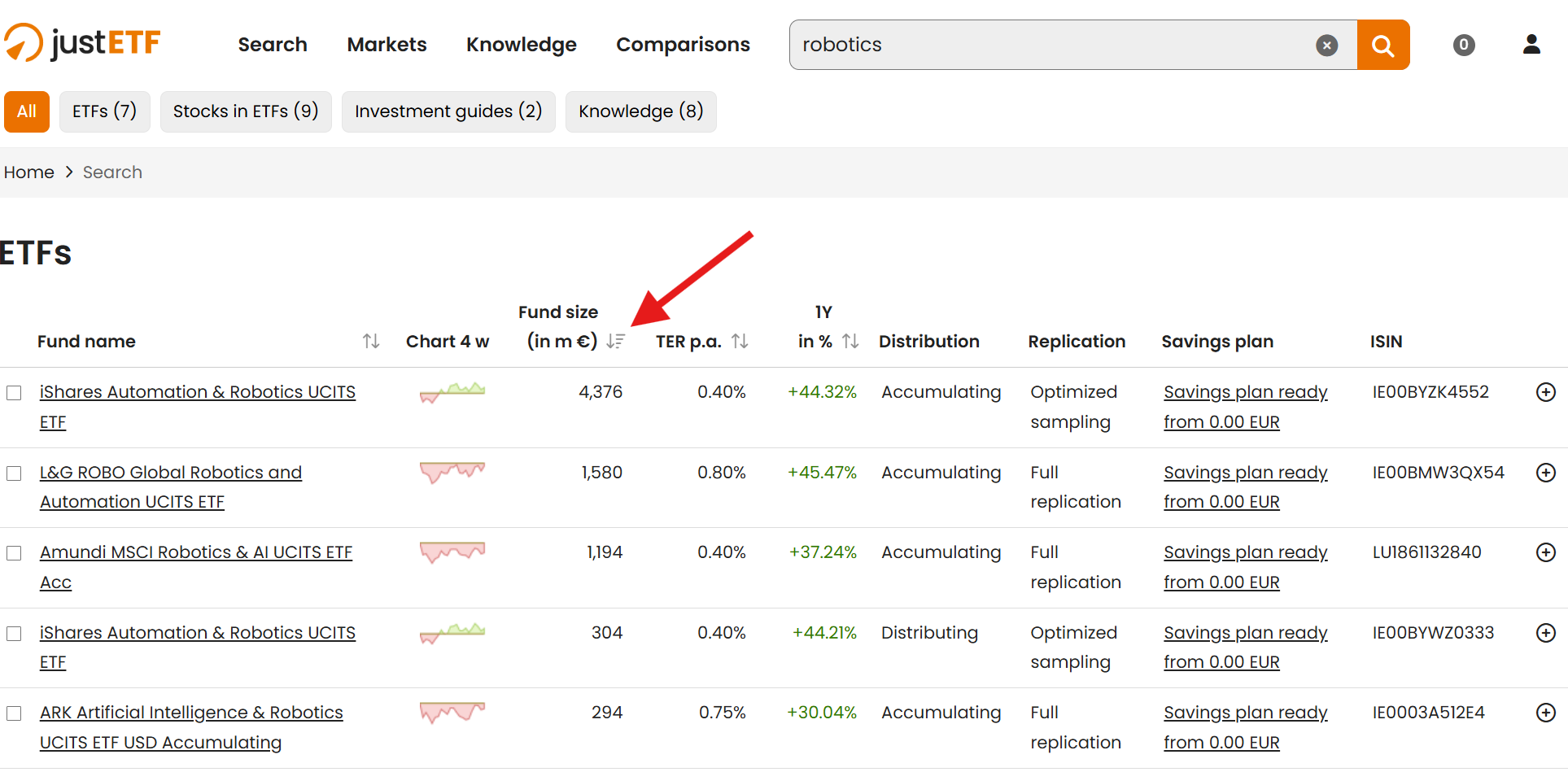View 4-week chart for L&G ROBO ETF
The image size is (1568, 772).
[x=452, y=472]
